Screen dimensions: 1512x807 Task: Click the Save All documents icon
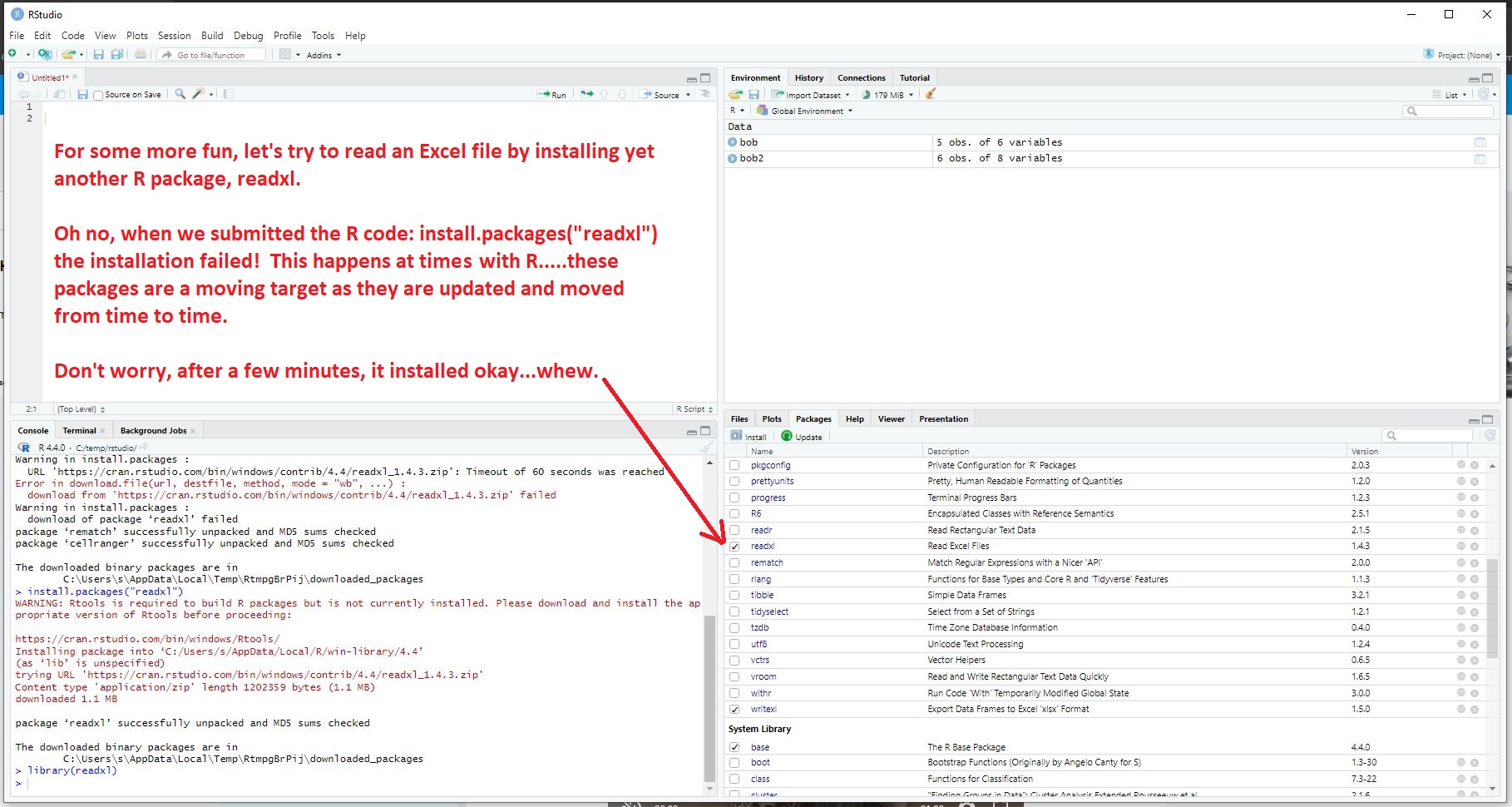click(x=117, y=55)
